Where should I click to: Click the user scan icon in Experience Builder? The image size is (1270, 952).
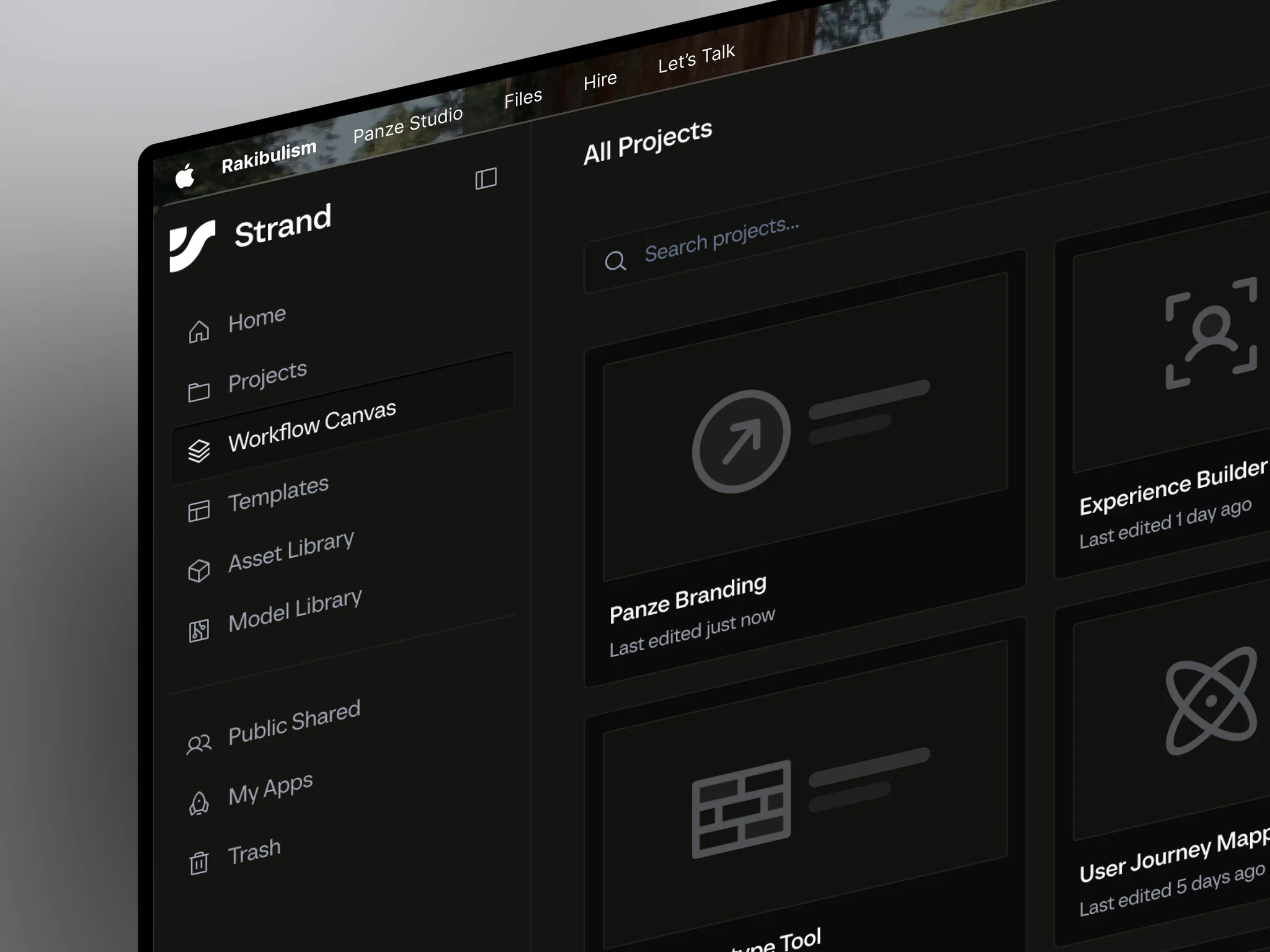coord(1211,333)
